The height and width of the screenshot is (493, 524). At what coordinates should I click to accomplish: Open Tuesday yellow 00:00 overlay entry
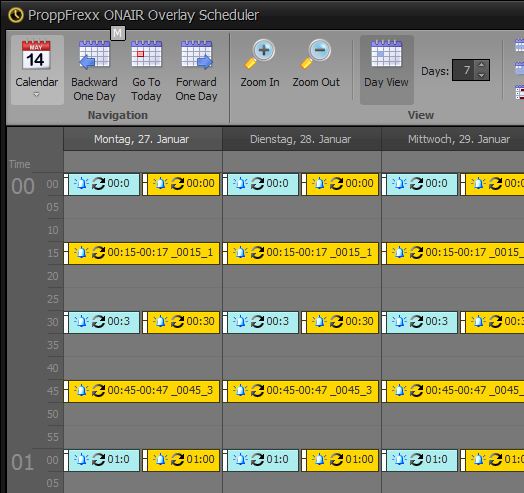click(340, 184)
